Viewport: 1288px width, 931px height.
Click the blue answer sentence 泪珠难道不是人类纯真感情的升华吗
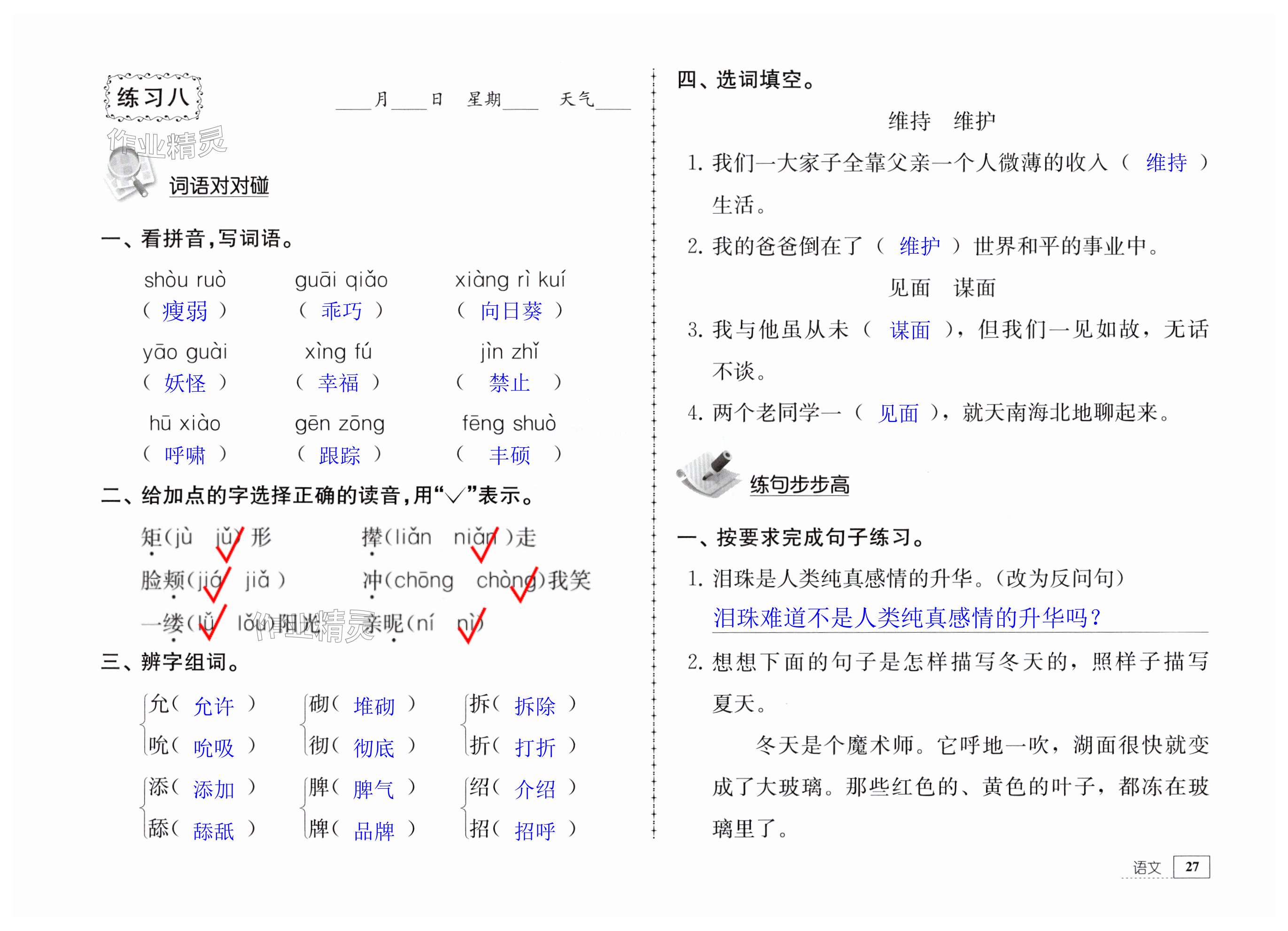pos(907,617)
